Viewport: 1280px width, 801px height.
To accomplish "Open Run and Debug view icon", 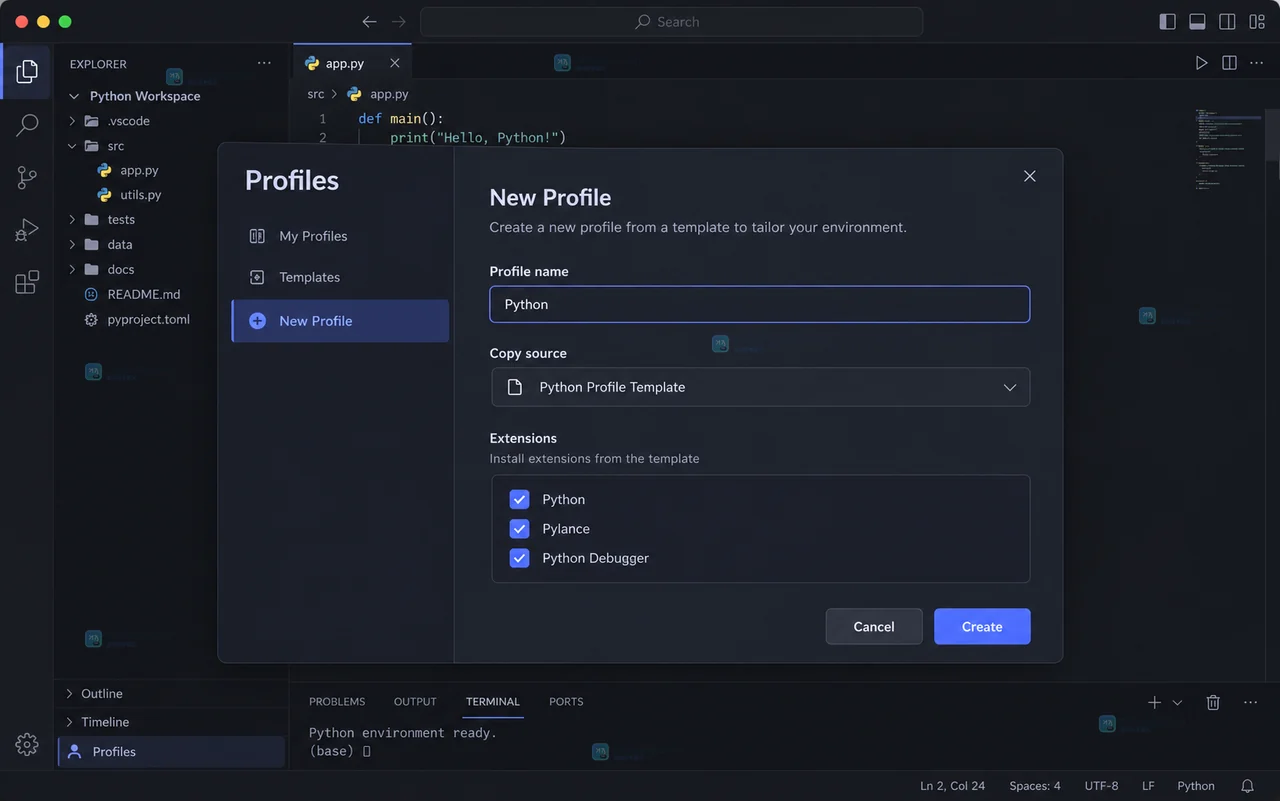I will click(x=27, y=231).
